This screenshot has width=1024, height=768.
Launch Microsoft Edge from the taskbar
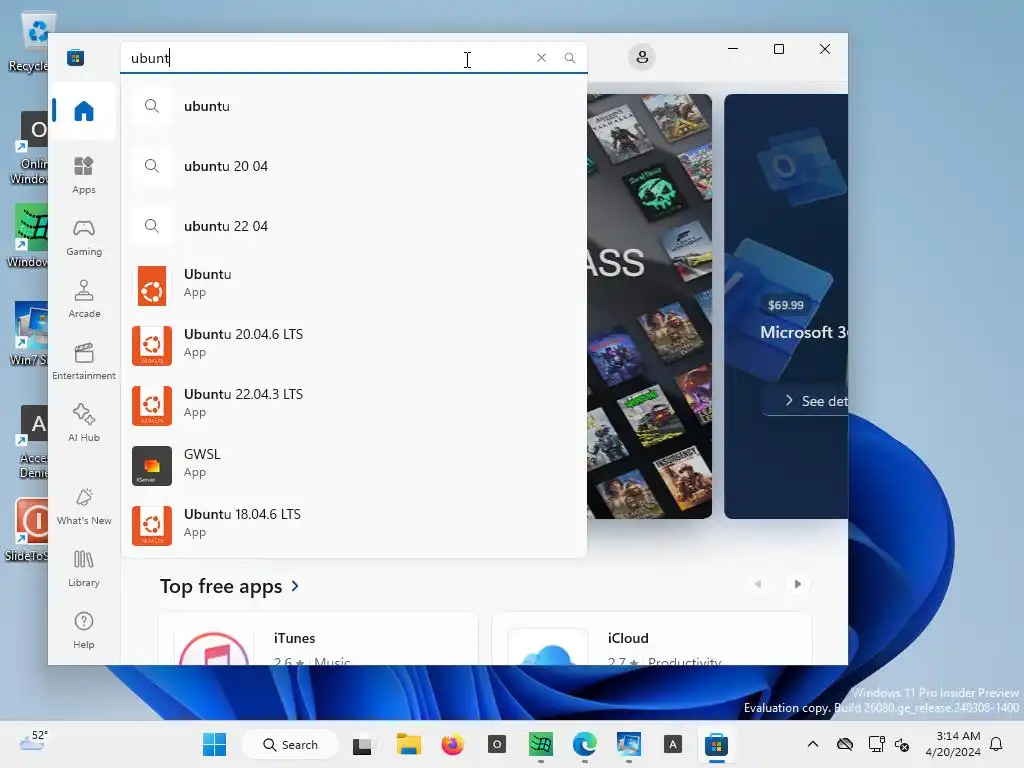point(584,744)
